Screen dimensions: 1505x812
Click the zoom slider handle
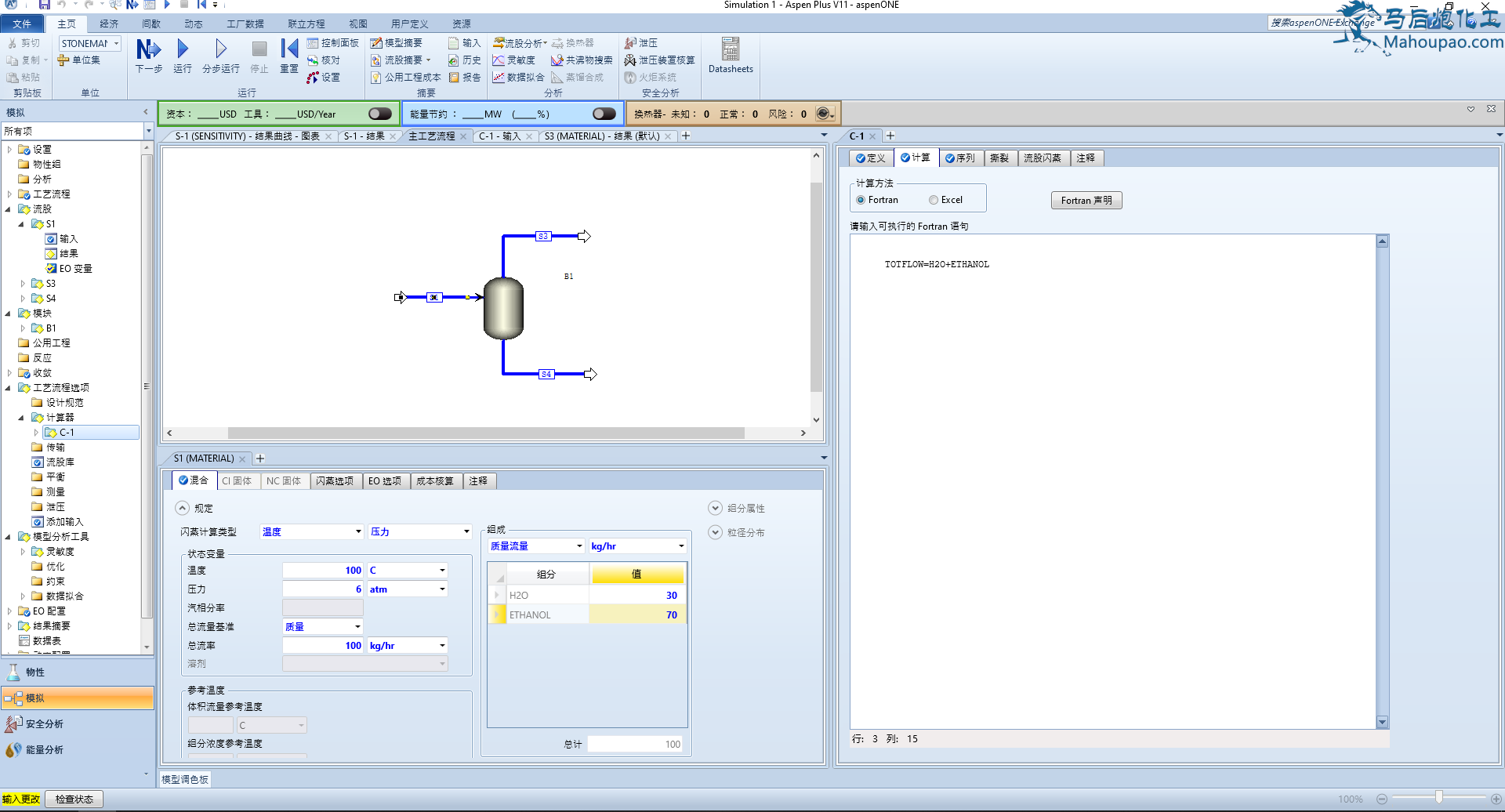click(1439, 797)
